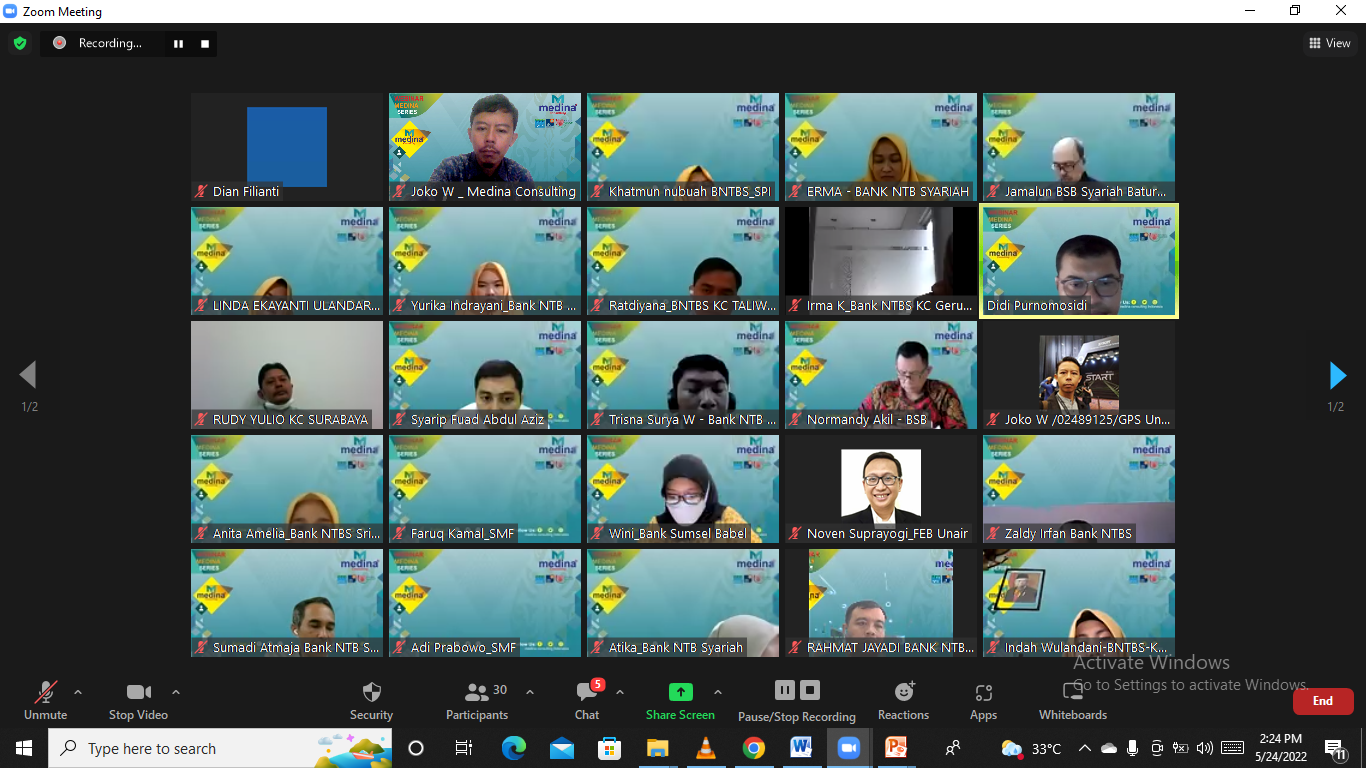This screenshot has height=768, width=1366.
Task: Open Whiteboards in the toolbar
Action: coord(1072,693)
